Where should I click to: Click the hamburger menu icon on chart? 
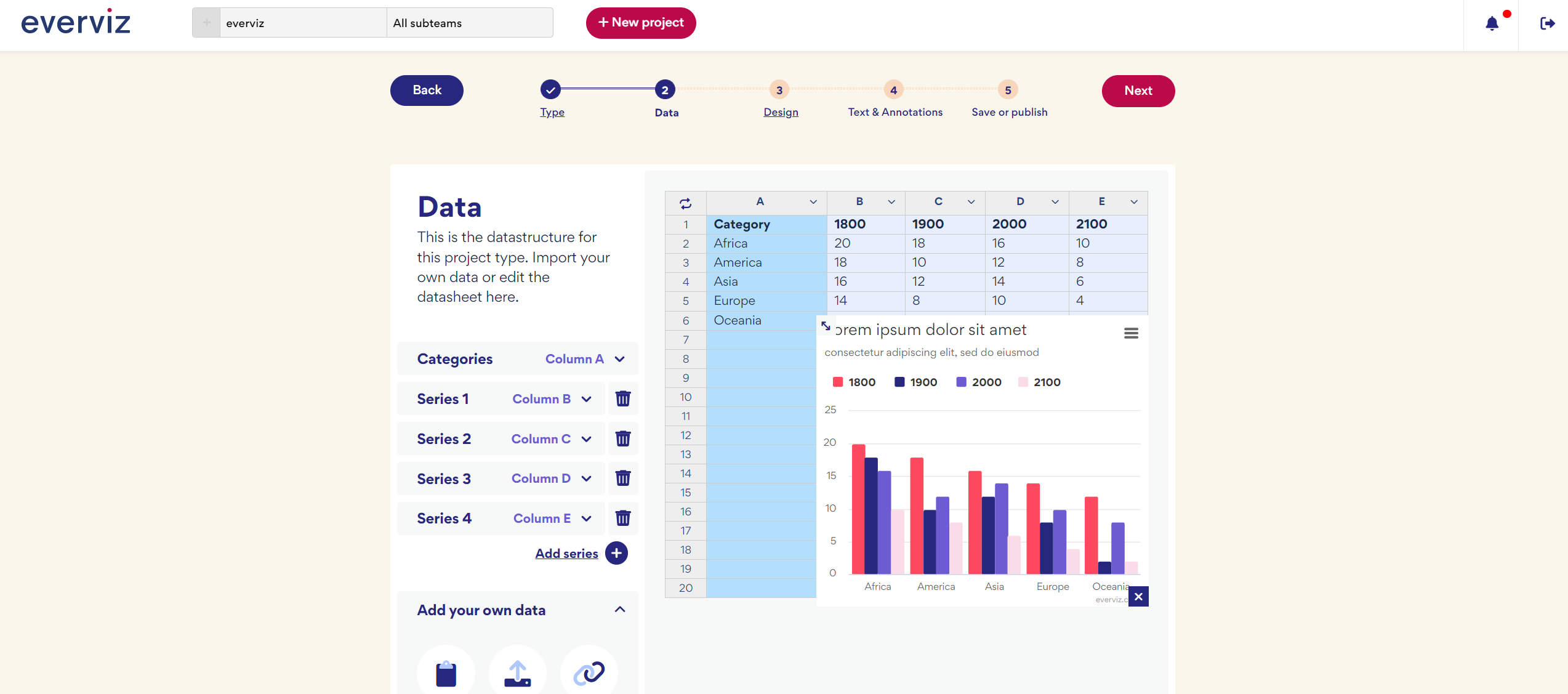click(x=1130, y=333)
